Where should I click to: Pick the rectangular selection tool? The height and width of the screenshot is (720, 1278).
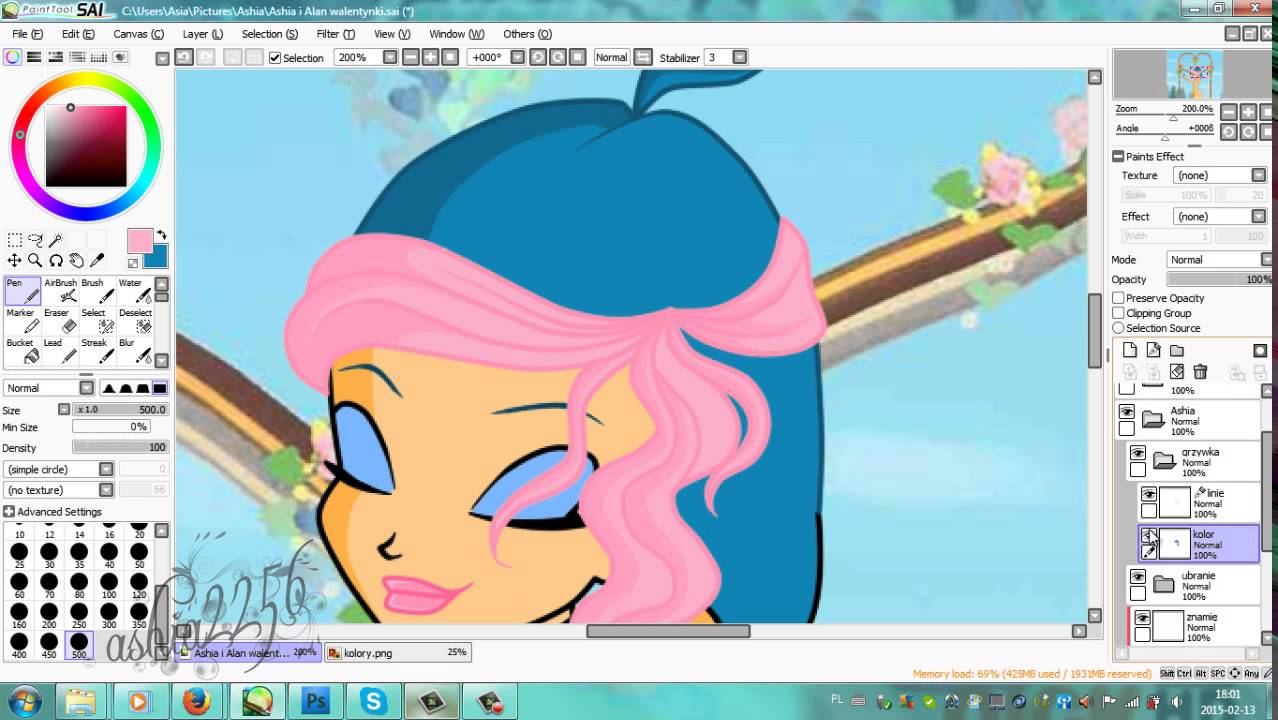tap(15, 240)
